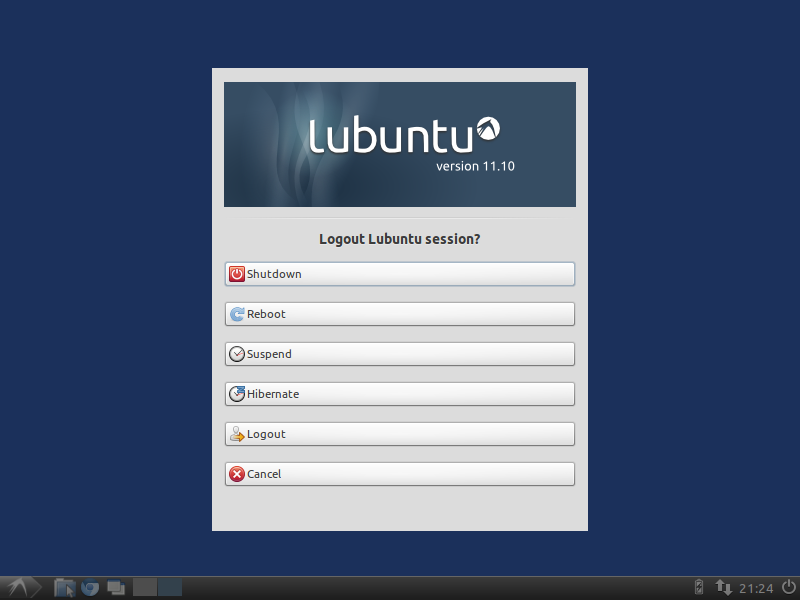Viewport: 800px width, 600px height.
Task: Open the Chromium browser launcher icon
Action: pos(90,588)
